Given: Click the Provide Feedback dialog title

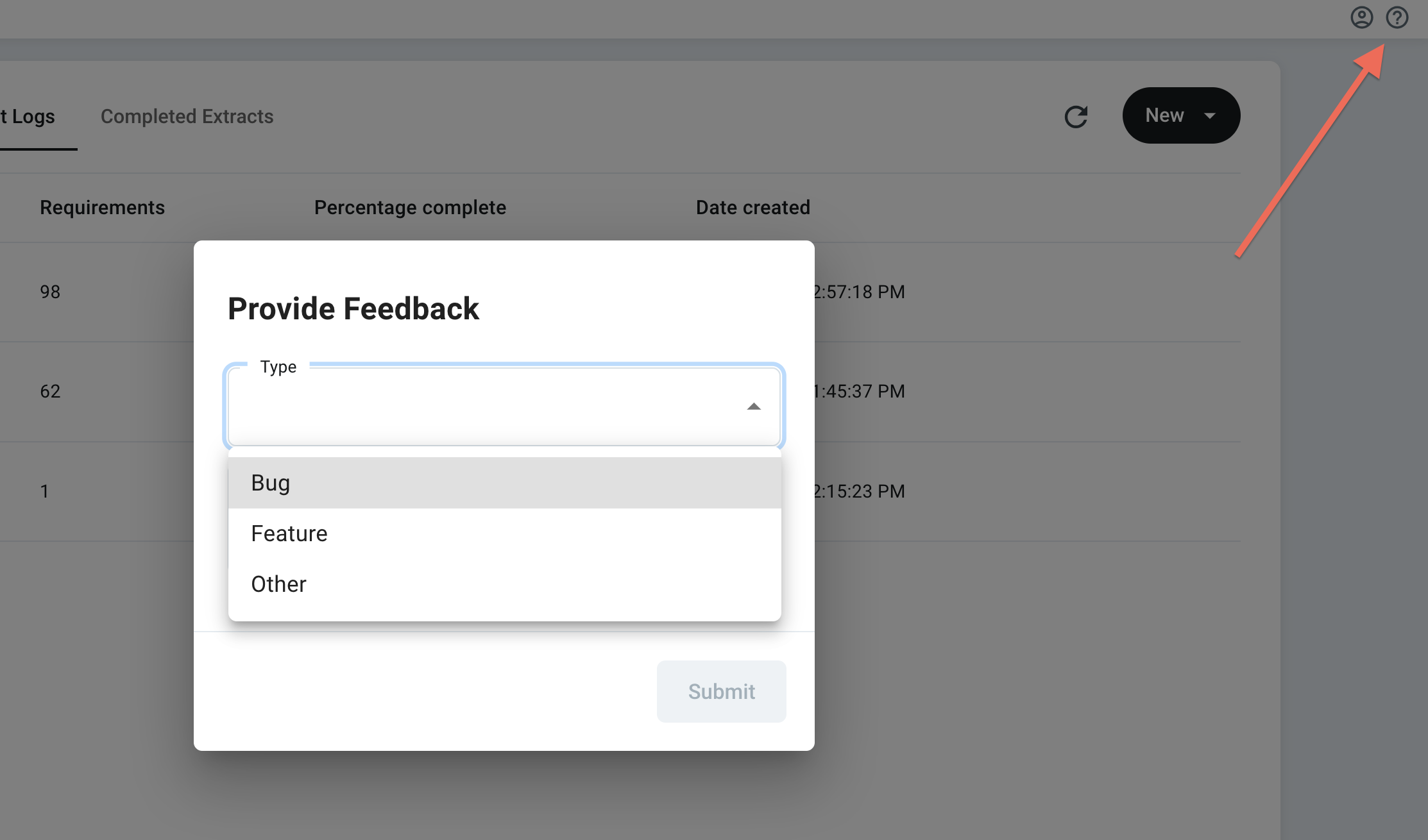Looking at the screenshot, I should (x=353, y=308).
